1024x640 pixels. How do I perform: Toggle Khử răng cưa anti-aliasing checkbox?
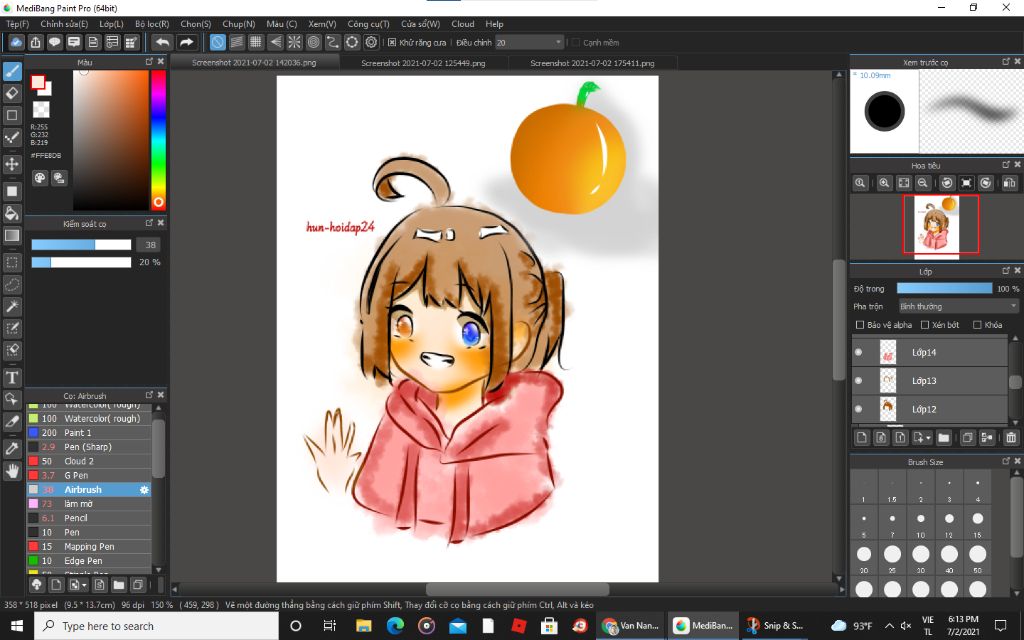(x=392, y=42)
